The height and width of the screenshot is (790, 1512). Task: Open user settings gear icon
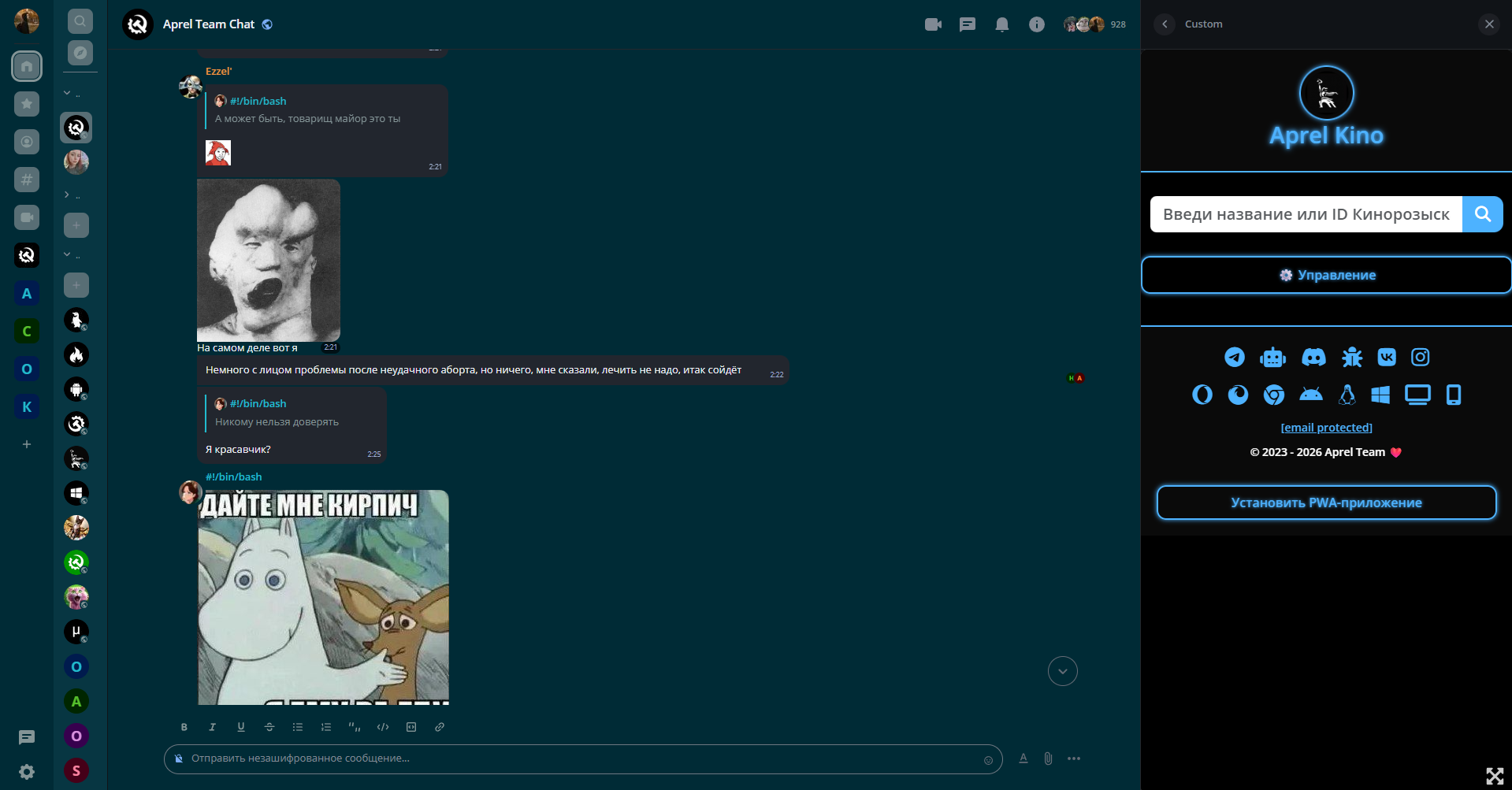(x=27, y=772)
